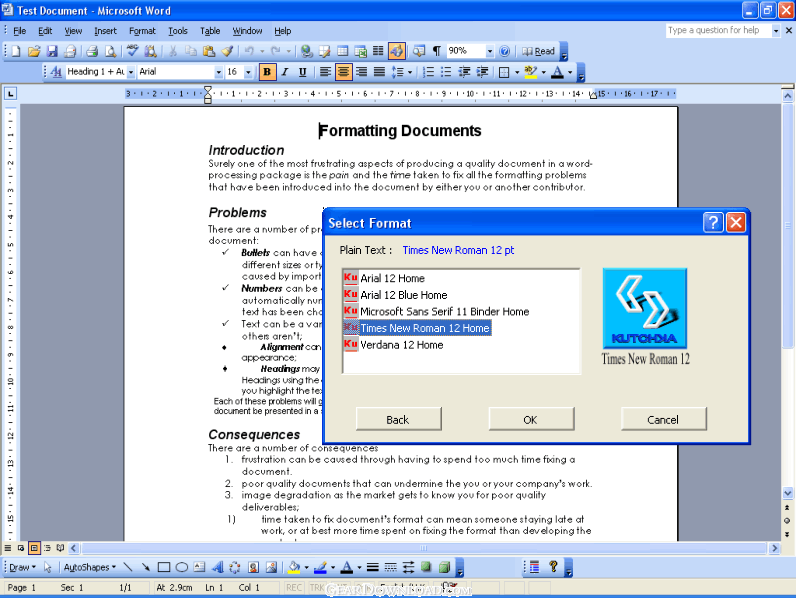Open the Tools menu
This screenshot has width=796, height=598.
tap(178, 31)
